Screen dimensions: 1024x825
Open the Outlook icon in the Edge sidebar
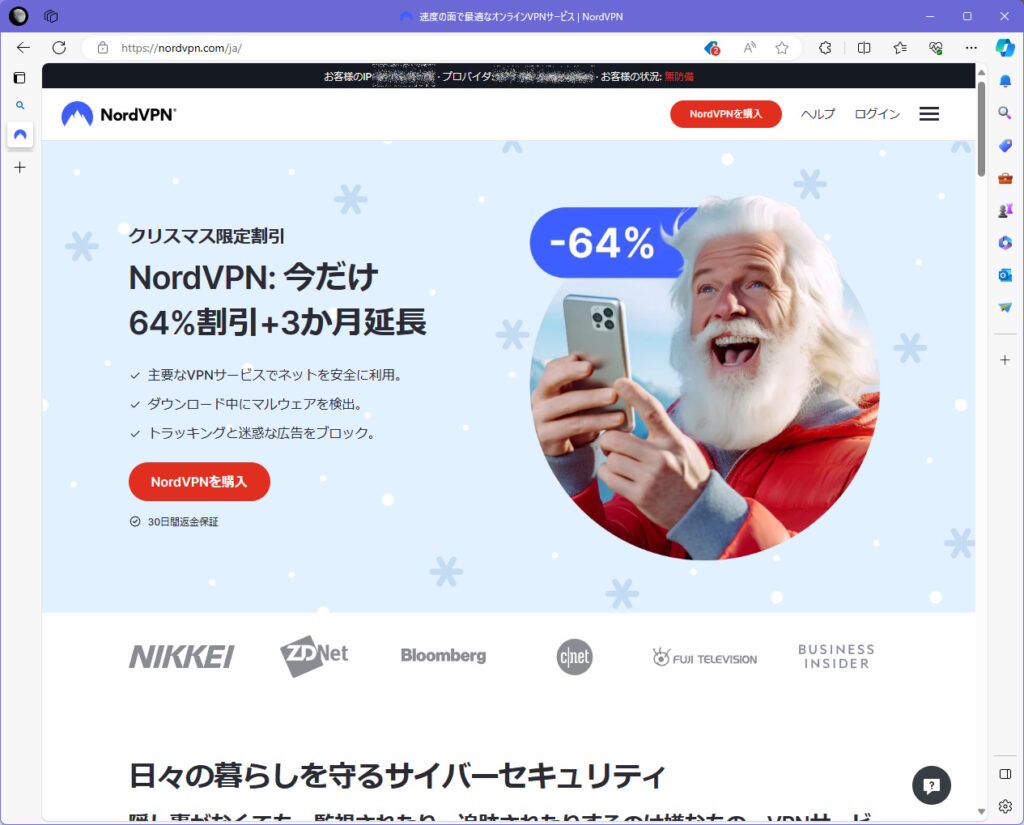click(1005, 275)
